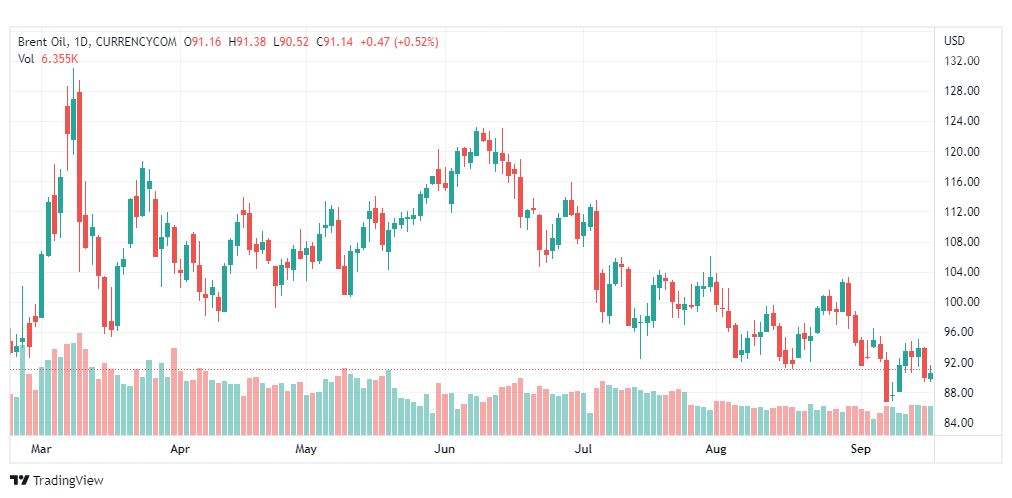Click the 132.00 price scale label
This screenshot has height=498, width=1012.
click(x=961, y=61)
